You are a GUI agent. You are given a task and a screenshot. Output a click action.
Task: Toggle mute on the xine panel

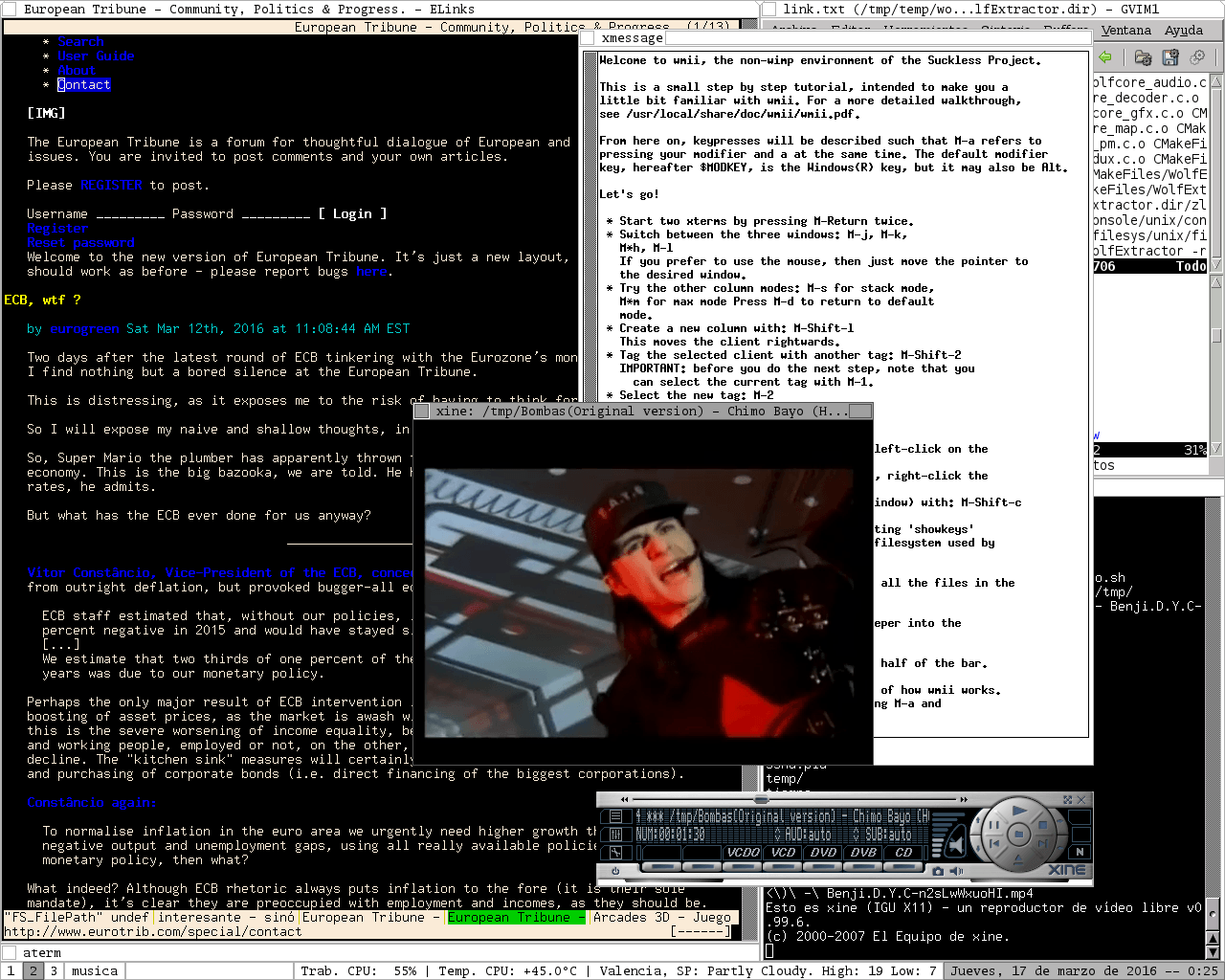click(x=956, y=843)
